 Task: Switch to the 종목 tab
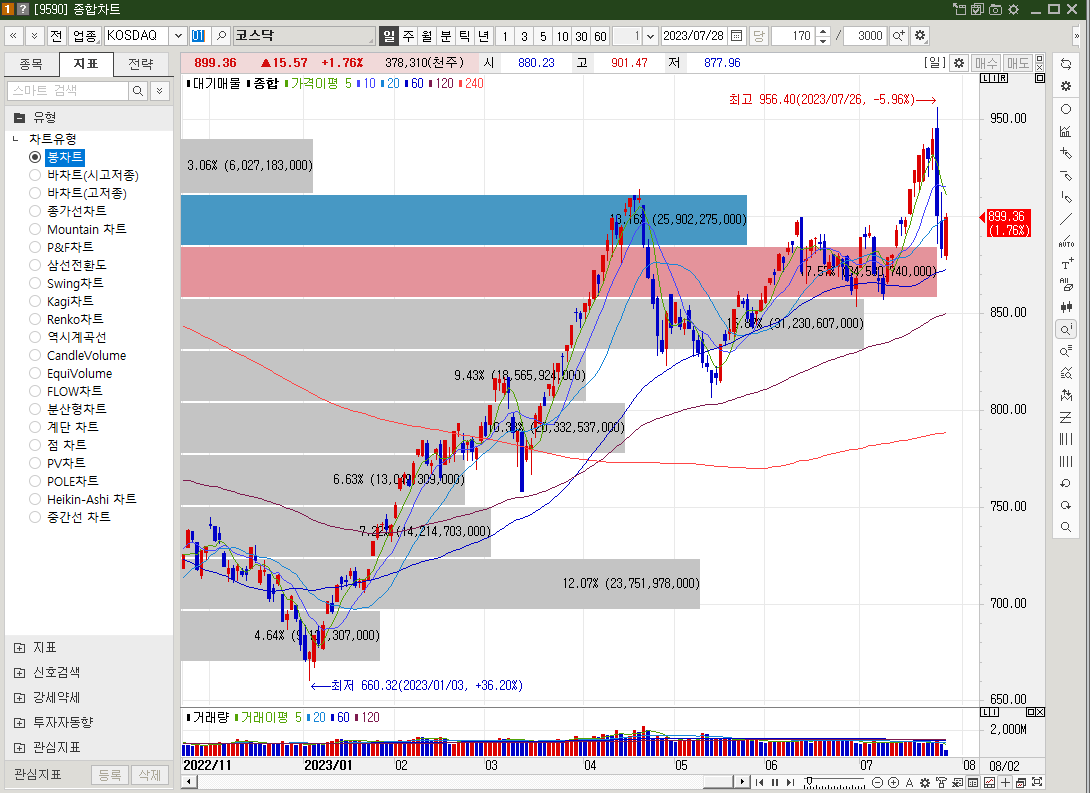tap(31, 65)
